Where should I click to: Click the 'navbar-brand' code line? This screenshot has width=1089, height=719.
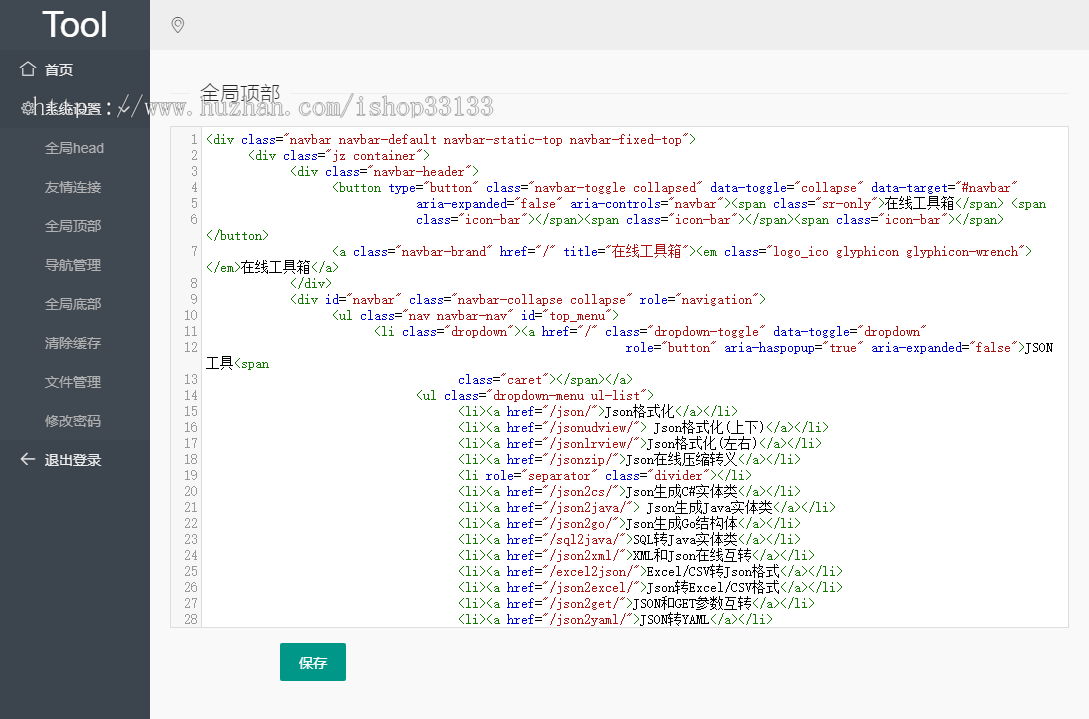pos(682,251)
